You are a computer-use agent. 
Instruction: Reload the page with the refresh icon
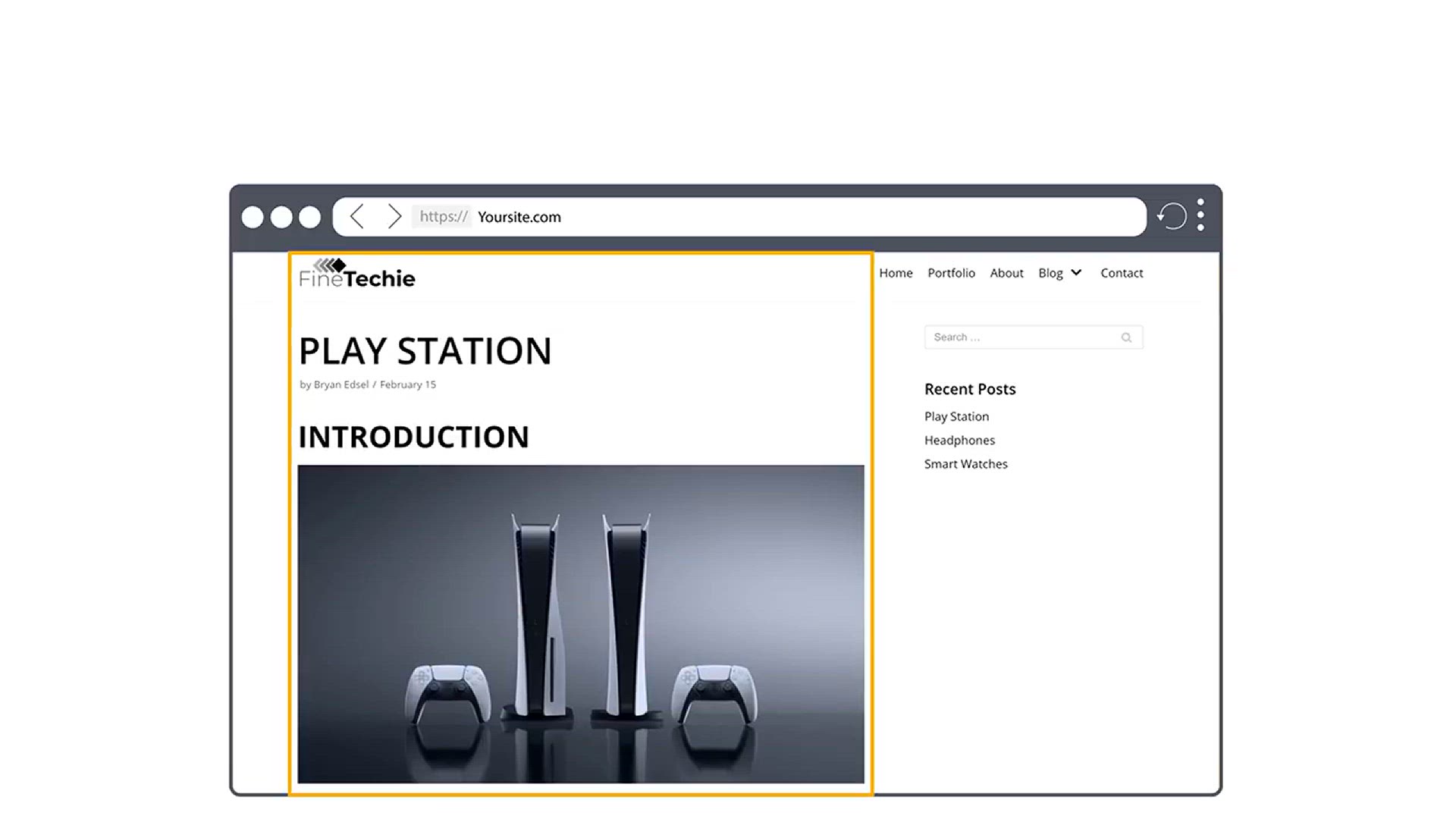point(1172,216)
